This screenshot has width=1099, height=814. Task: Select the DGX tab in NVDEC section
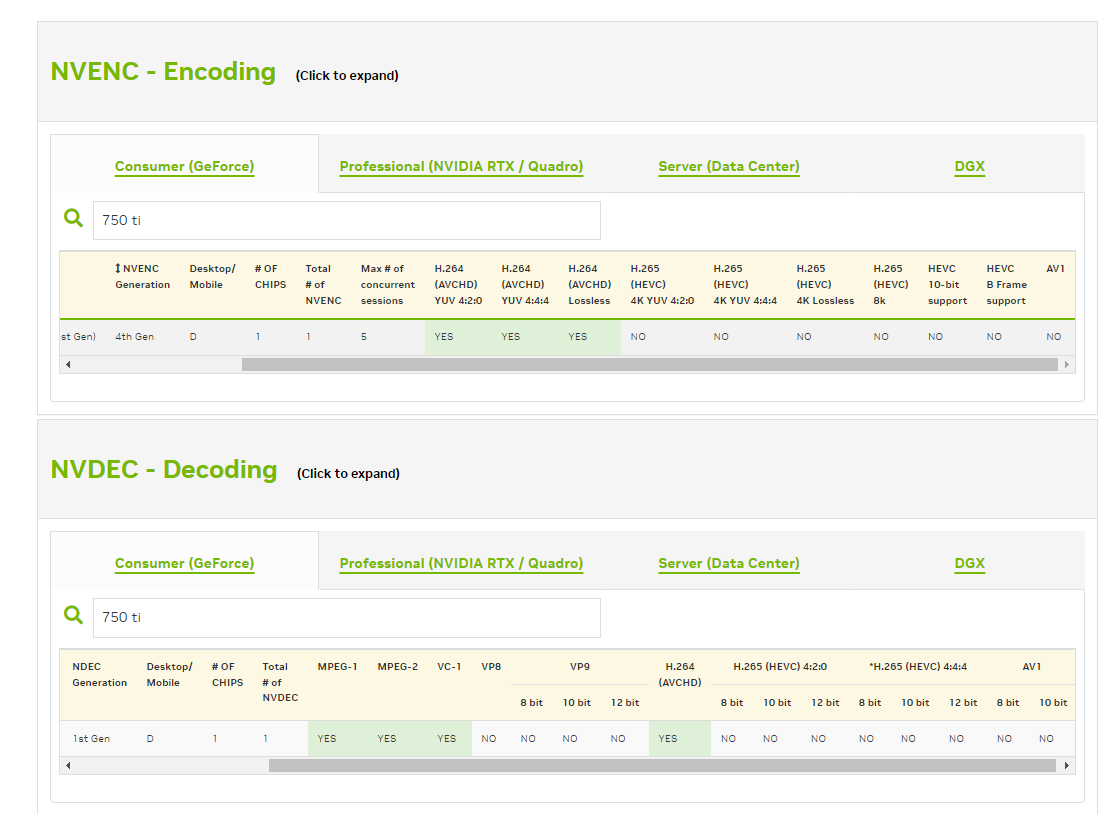click(x=969, y=564)
